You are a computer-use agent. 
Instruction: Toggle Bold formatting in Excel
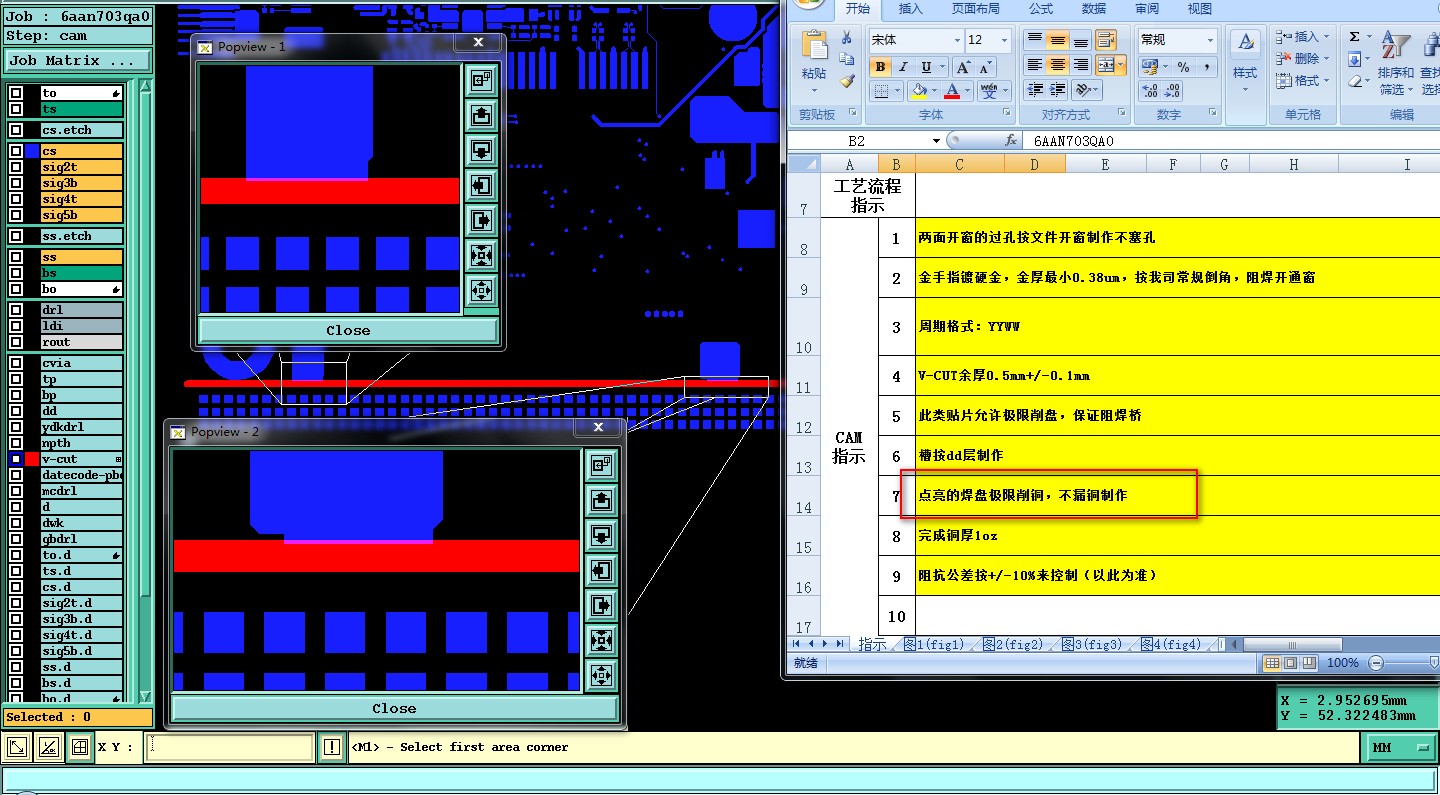(880, 67)
